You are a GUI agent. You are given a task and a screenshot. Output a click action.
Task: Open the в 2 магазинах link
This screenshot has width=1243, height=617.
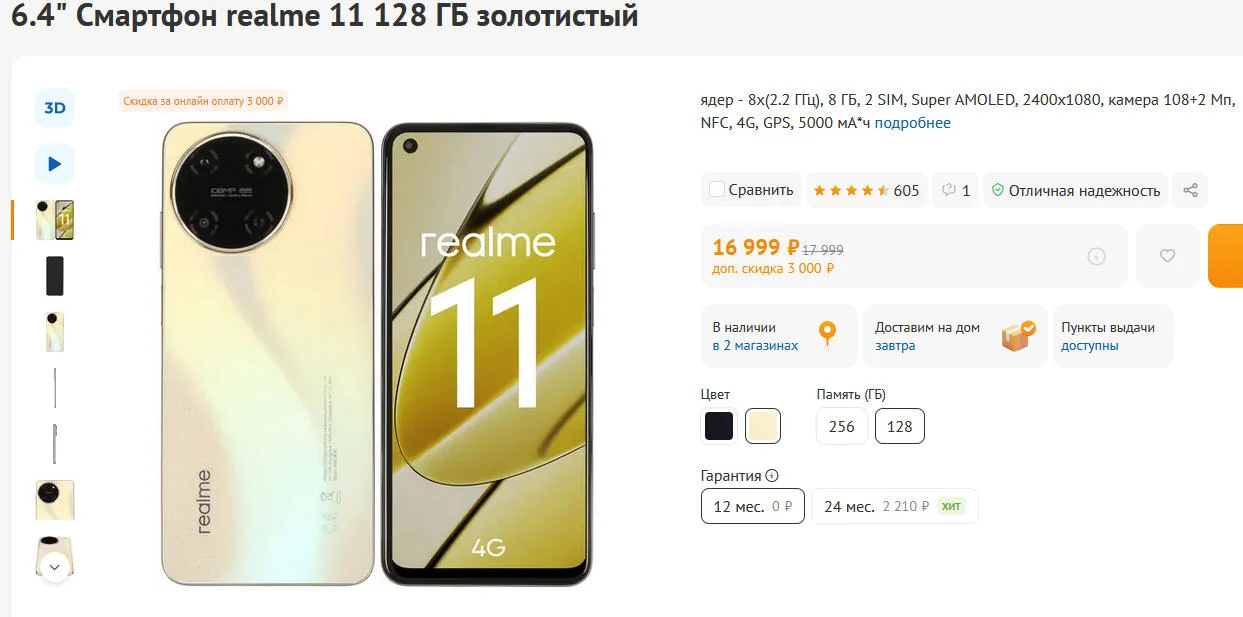coord(755,346)
